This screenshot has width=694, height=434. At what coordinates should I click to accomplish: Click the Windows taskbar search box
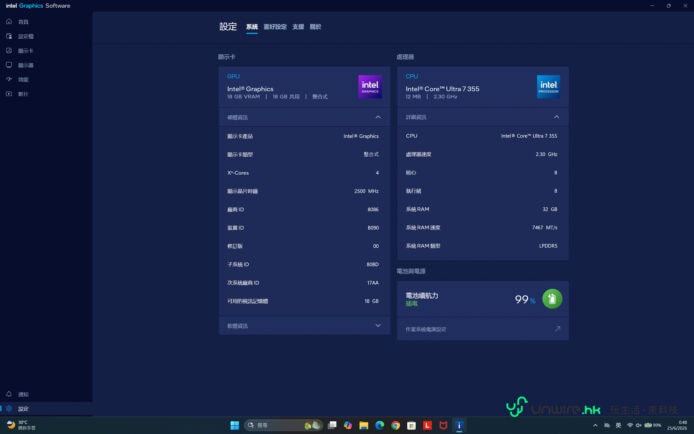(282, 425)
